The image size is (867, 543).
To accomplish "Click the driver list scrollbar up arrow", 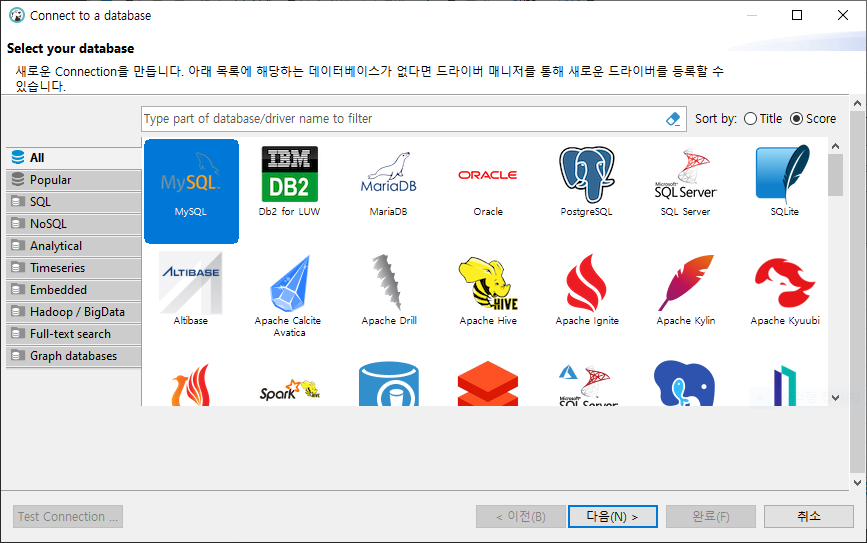I will tap(835, 147).
